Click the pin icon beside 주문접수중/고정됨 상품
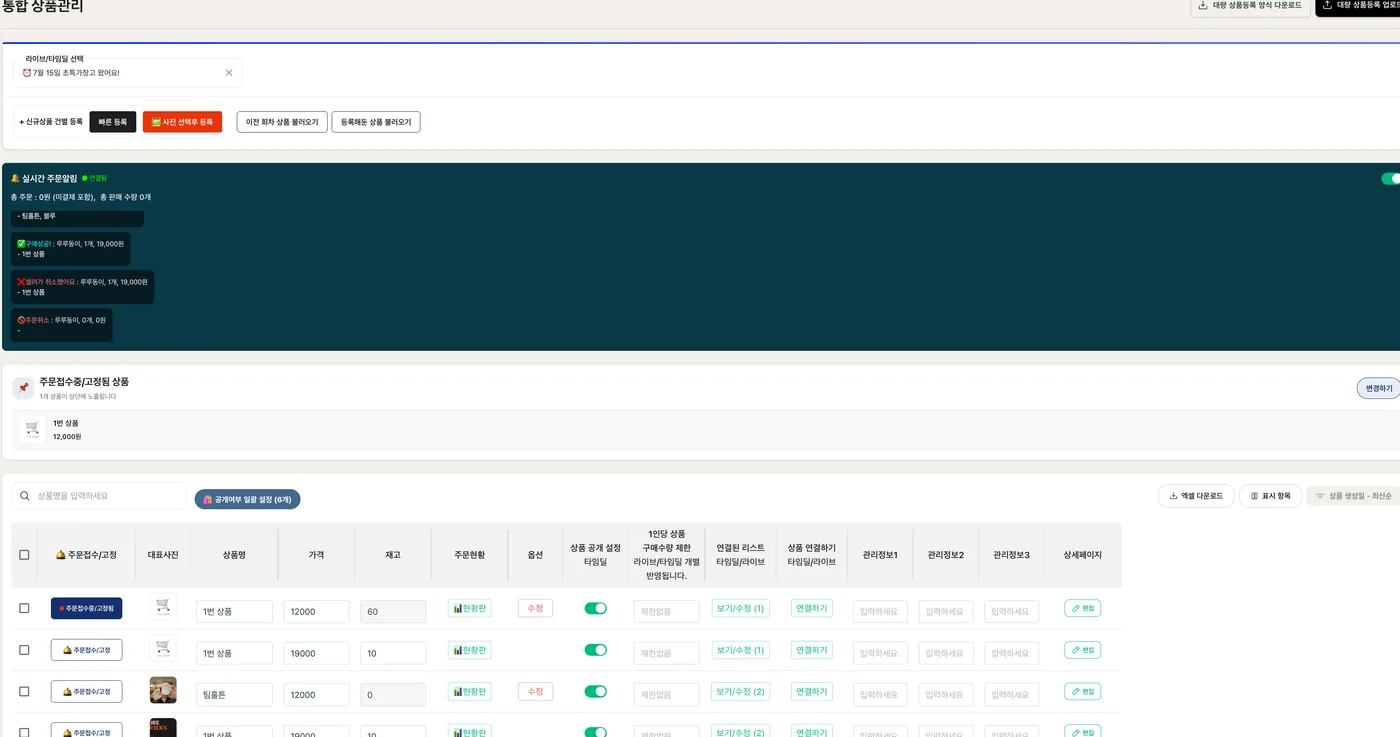 24,388
